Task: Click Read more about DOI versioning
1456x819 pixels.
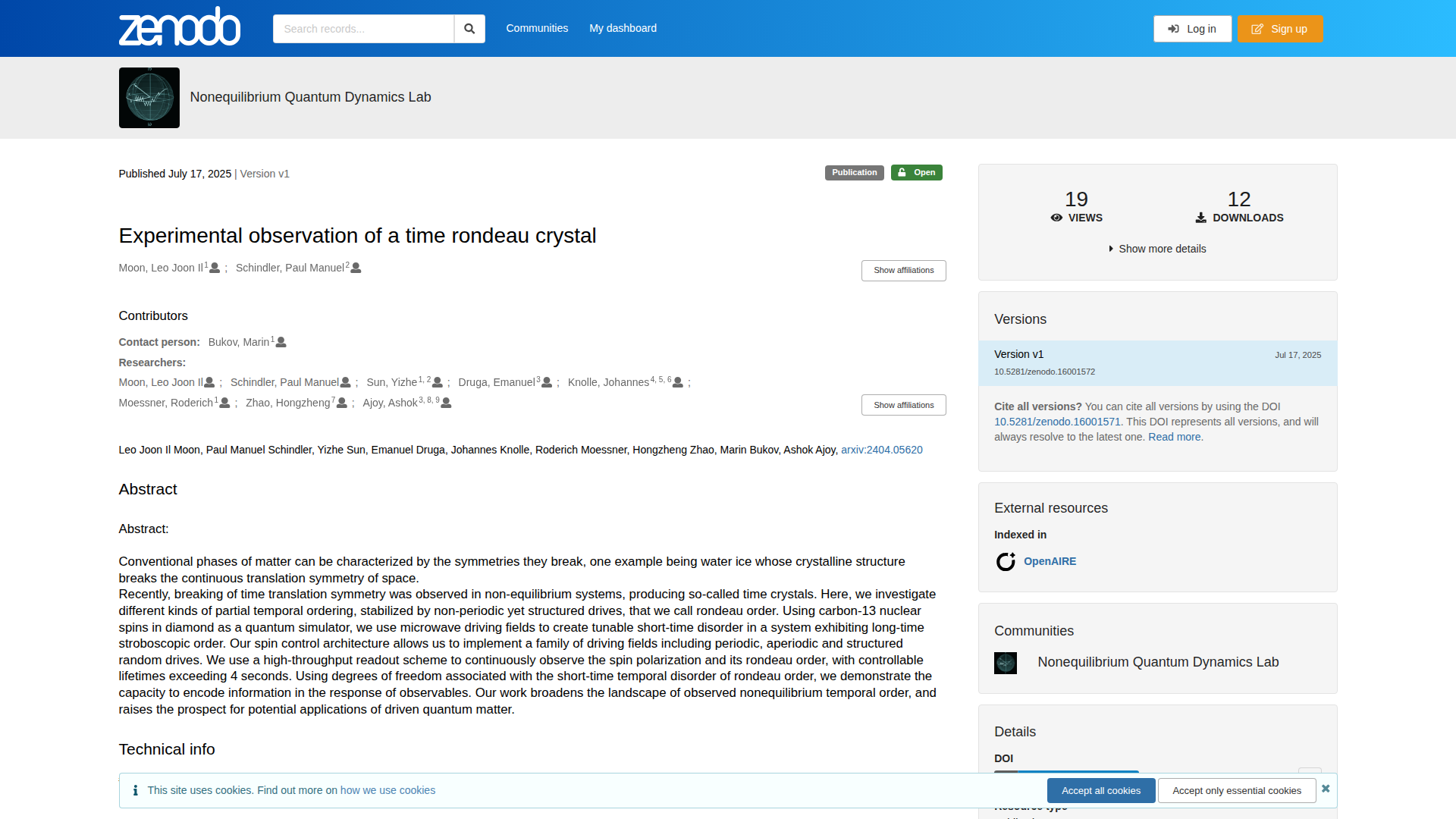Action: [1175, 437]
